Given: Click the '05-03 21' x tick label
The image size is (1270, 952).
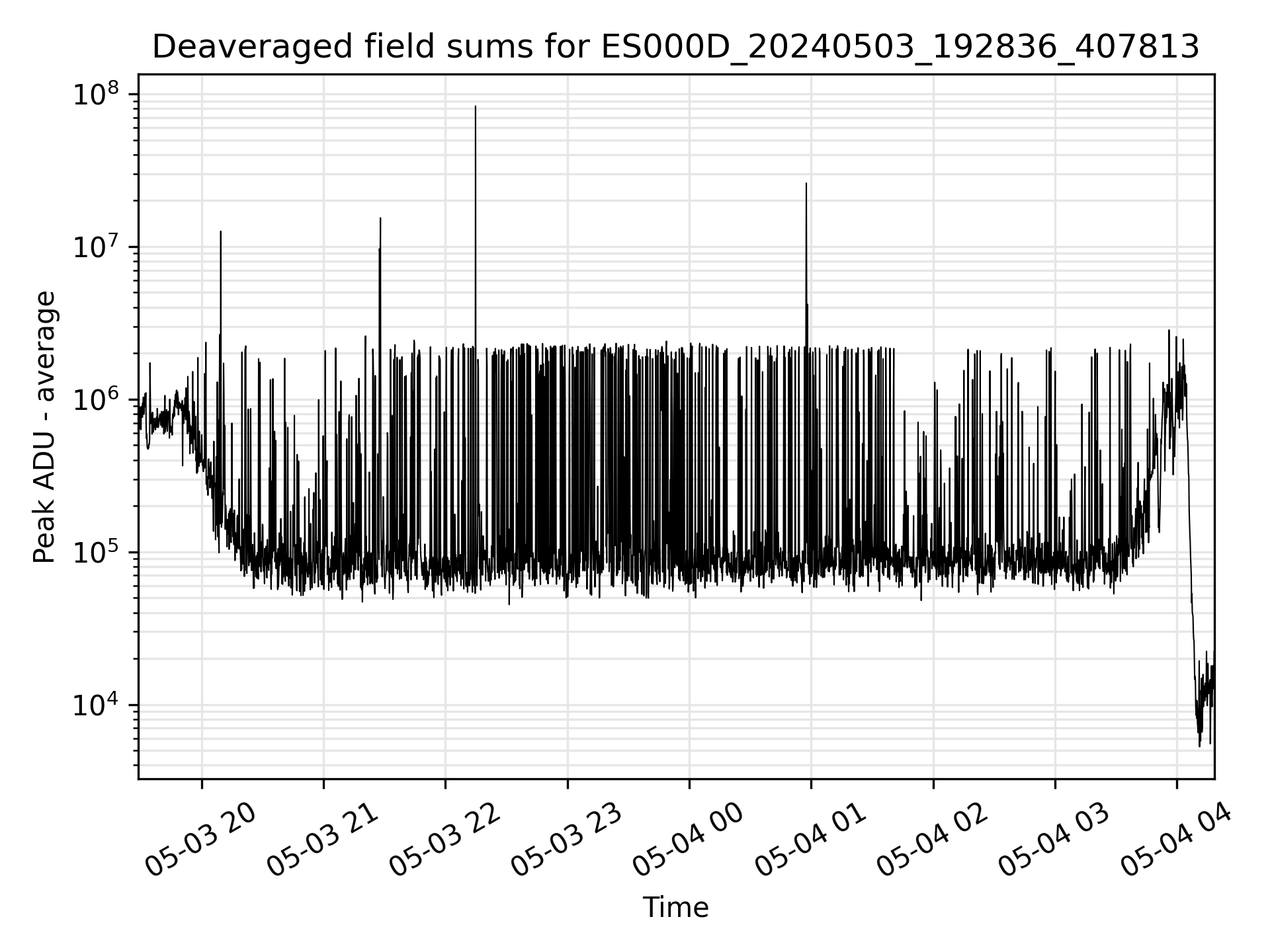Looking at the screenshot, I should (x=323, y=840).
